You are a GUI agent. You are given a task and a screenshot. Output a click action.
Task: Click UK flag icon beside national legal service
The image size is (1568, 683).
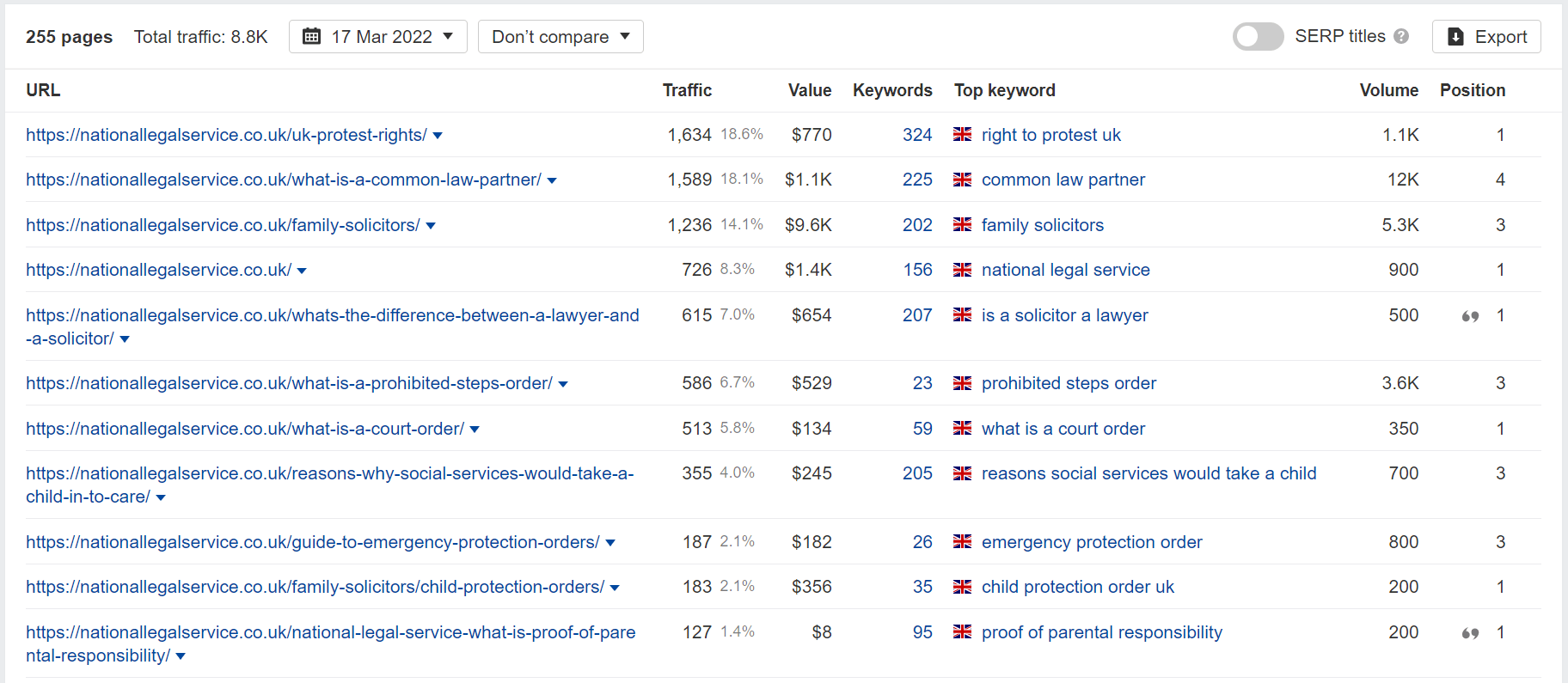tap(963, 270)
